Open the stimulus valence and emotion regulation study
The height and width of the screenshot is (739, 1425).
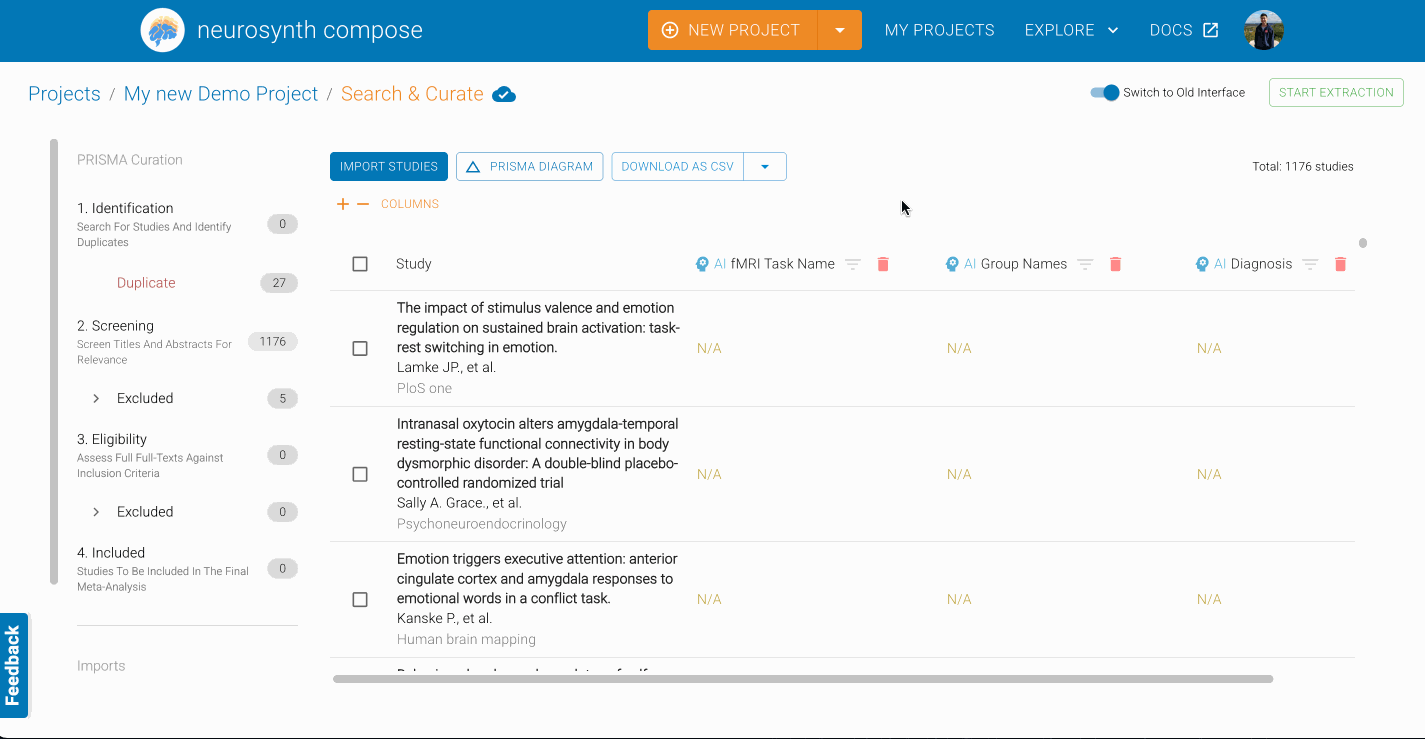(x=536, y=328)
